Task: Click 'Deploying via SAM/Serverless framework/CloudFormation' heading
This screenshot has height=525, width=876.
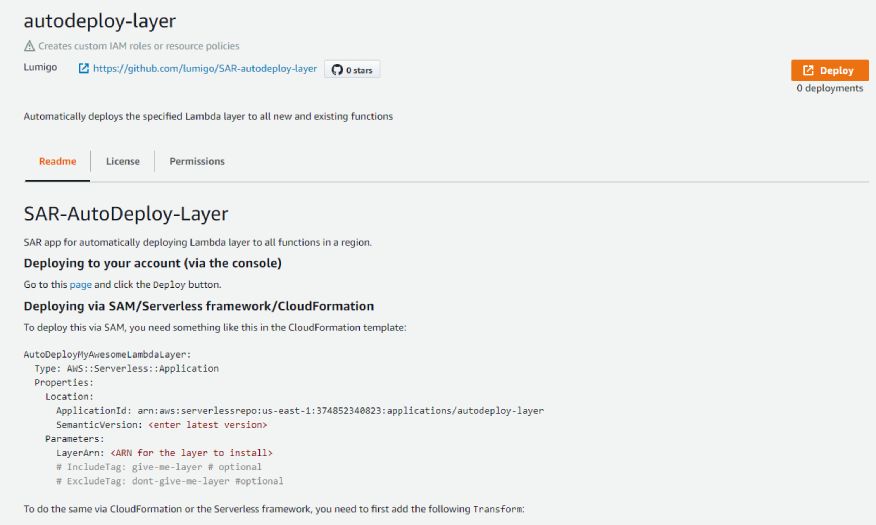Action: pos(199,306)
